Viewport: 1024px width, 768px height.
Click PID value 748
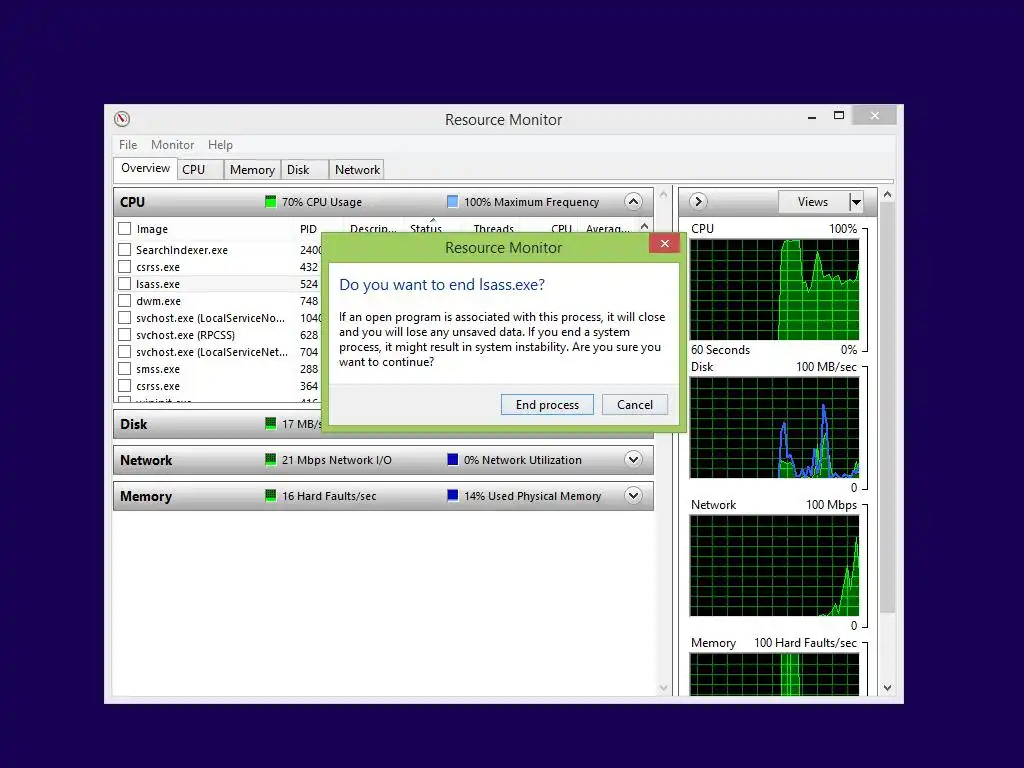(x=309, y=301)
